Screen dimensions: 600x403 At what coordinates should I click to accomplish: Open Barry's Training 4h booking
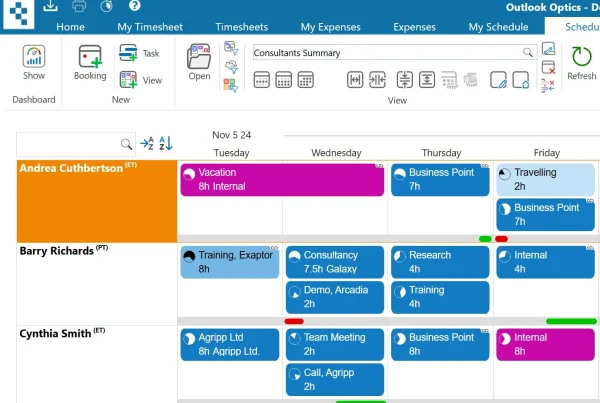coord(440,297)
